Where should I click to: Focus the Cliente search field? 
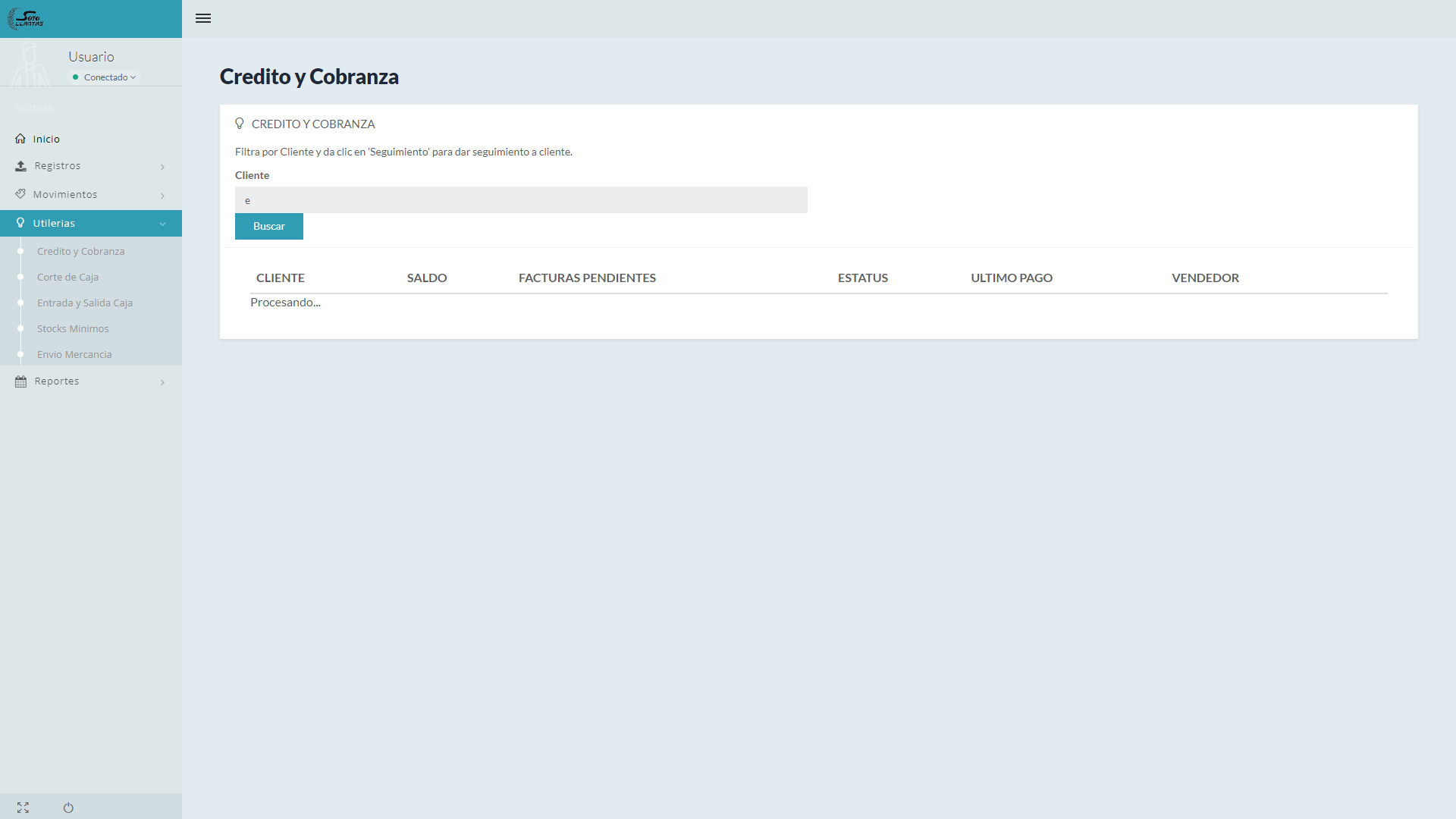coord(521,200)
